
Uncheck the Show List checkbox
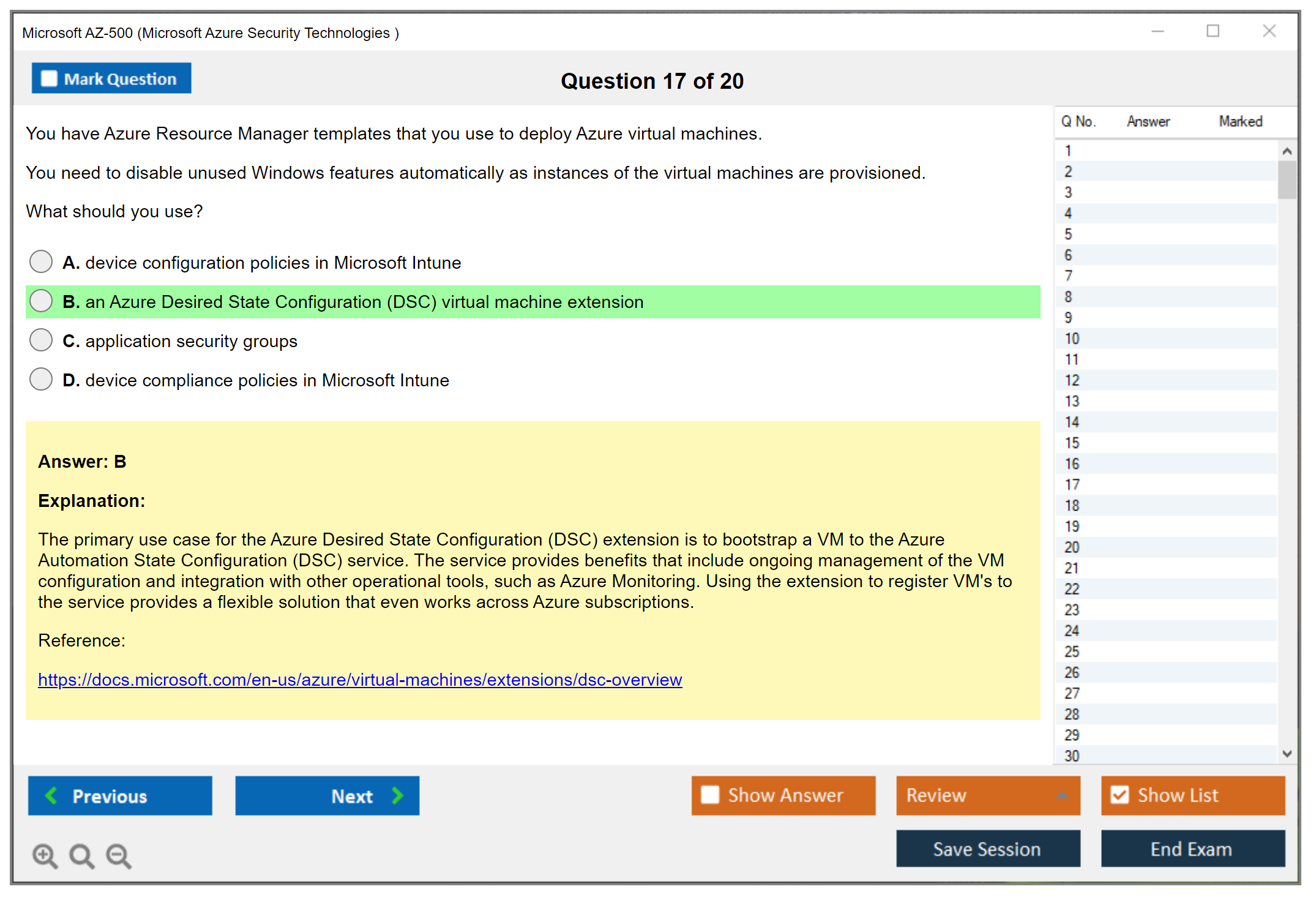tap(1120, 795)
